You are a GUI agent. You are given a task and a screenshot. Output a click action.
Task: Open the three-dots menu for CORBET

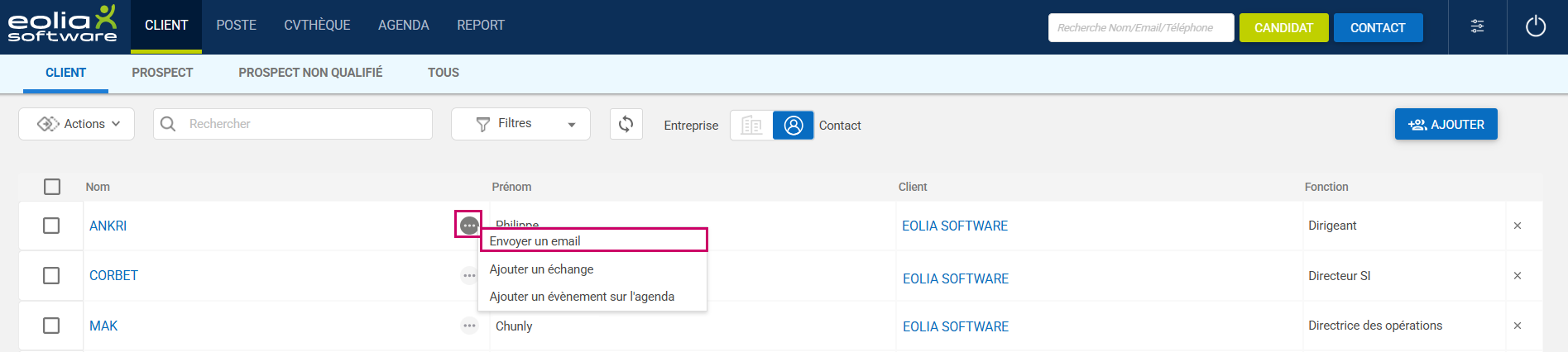pyautogui.click(x=469, y=275)
